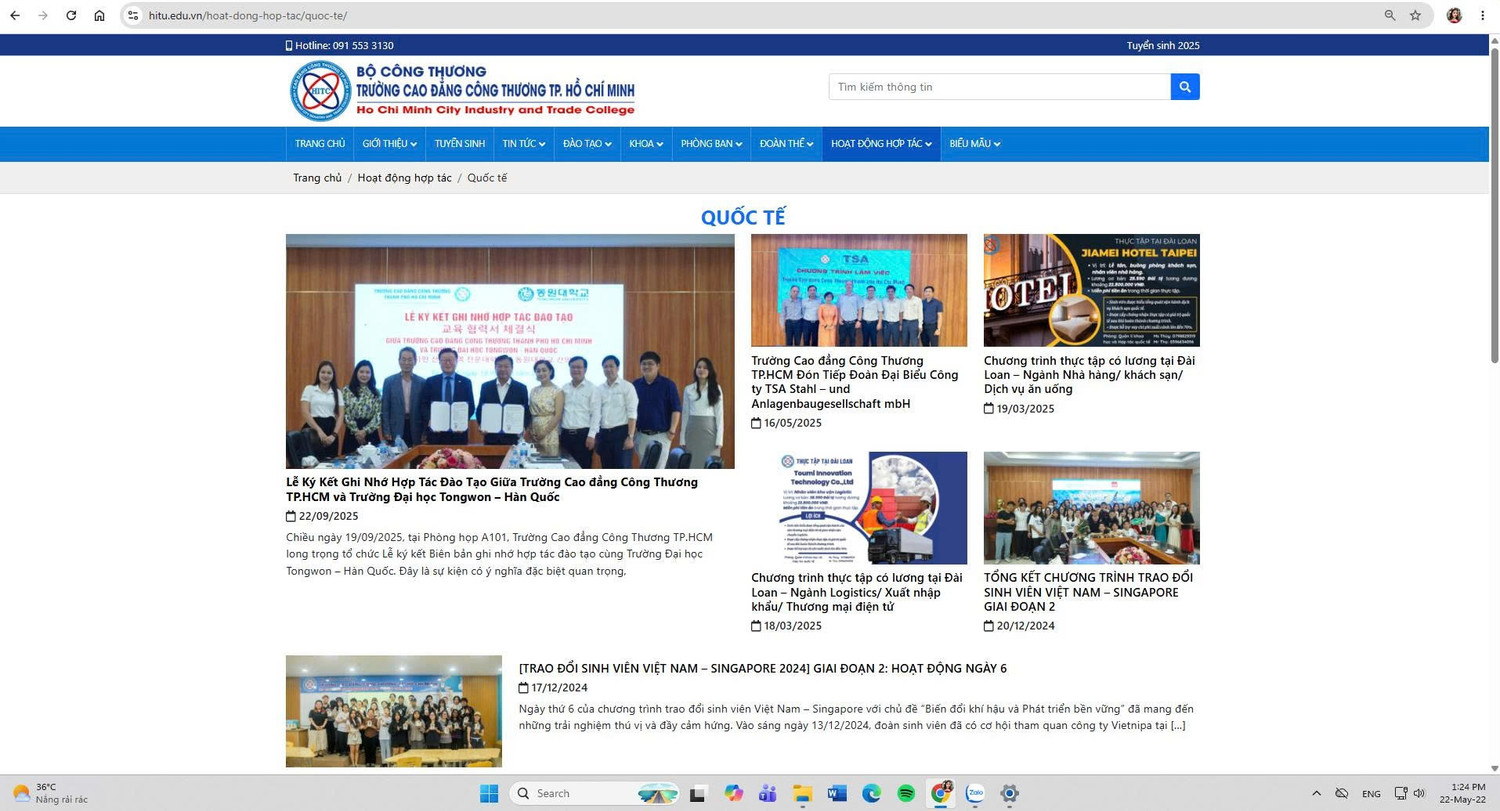Open the weather widget showing 36°C
Image resolution: width=1500 pixels, height=811 pixels.
coord(50,793)
